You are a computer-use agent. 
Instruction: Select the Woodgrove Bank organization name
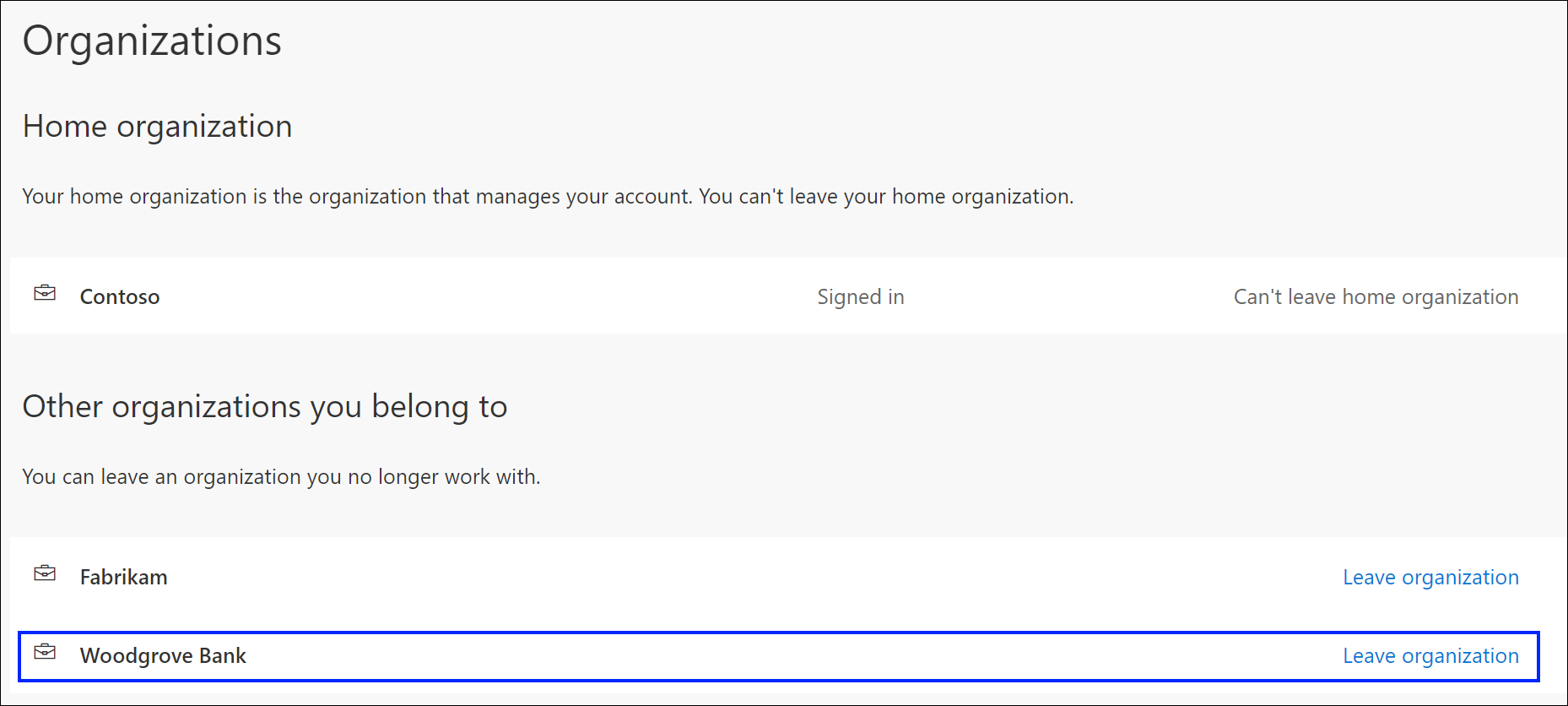(x=163, y=655)
